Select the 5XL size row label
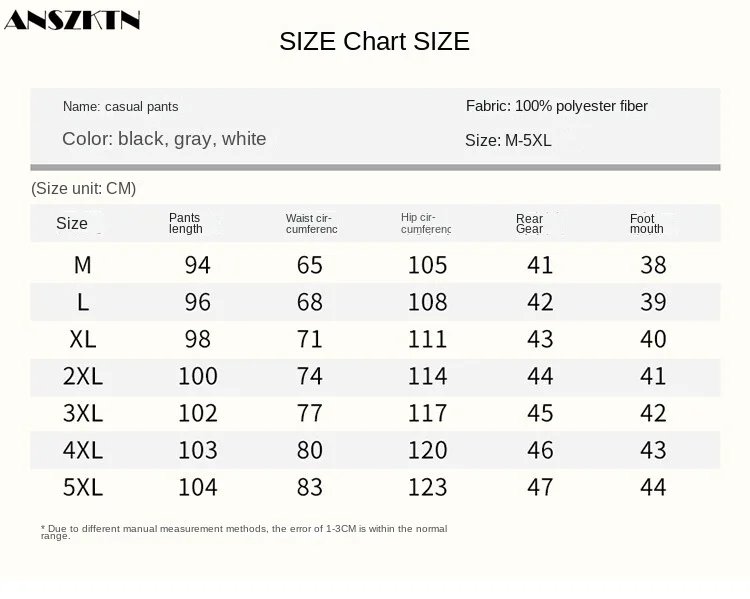The image size is (750, 599). (x=83, y=488)
